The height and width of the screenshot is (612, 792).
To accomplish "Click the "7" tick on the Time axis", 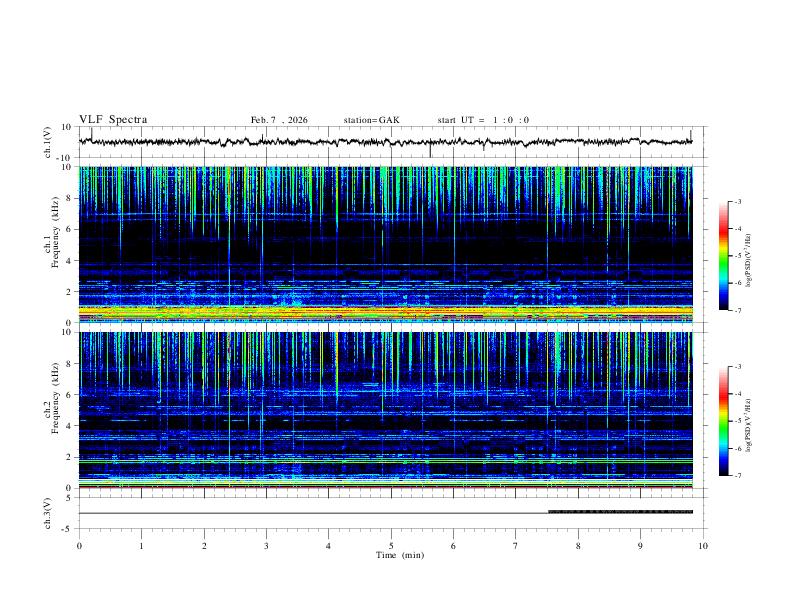I will point(516,546).
